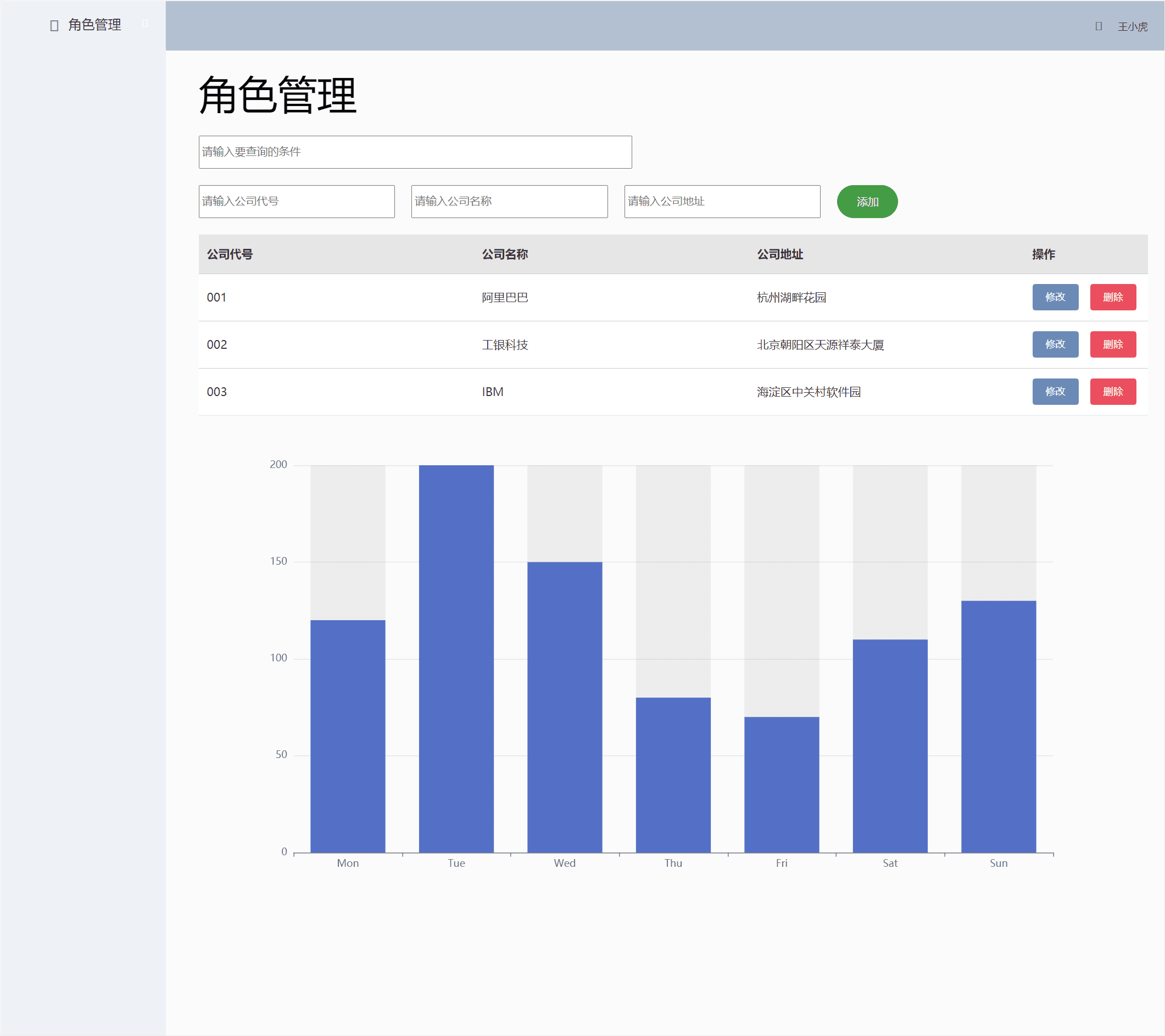Click 修改 on the IBM row
The image size is (1165, 1036).
(1055, 392)
